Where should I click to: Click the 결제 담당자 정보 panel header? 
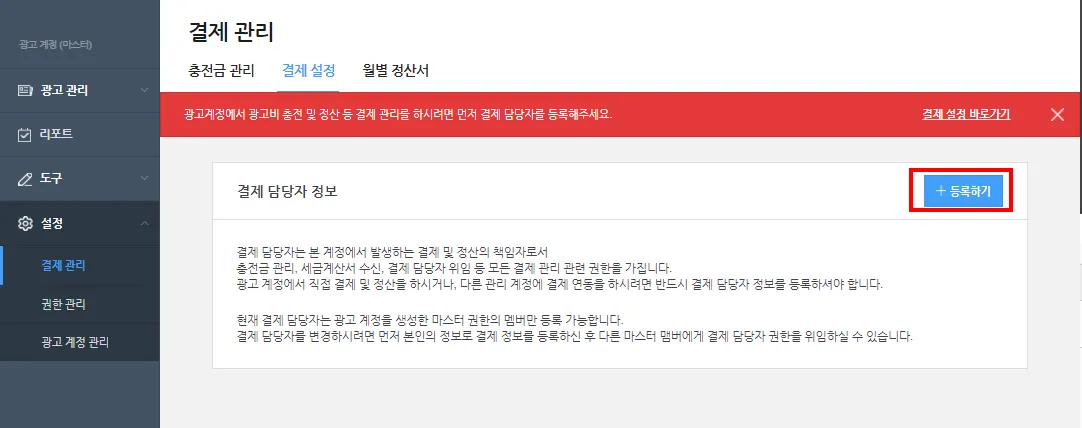click(286, 192)
